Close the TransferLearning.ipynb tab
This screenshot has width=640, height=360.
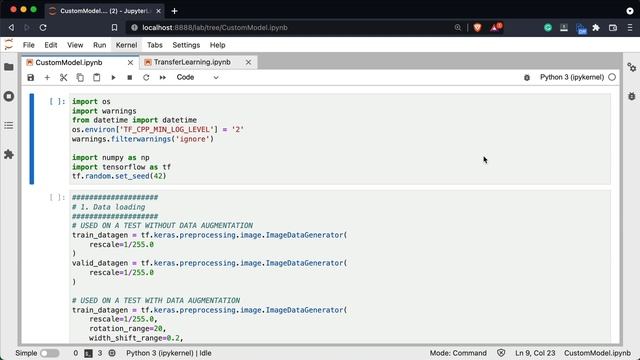[248, 62]
